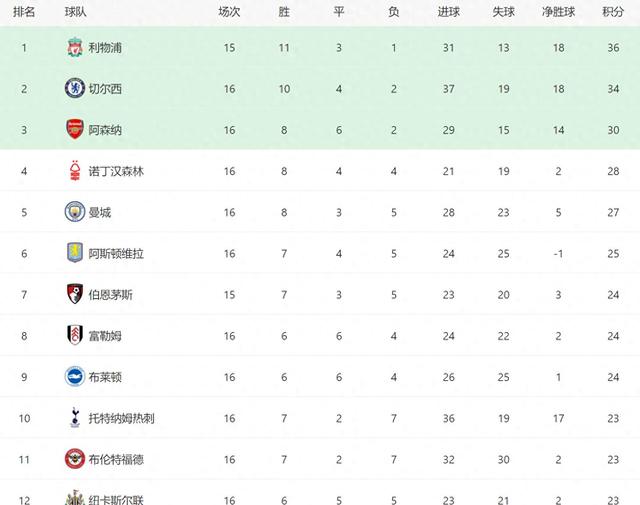Click the Manchester City crest

[75, 212]
